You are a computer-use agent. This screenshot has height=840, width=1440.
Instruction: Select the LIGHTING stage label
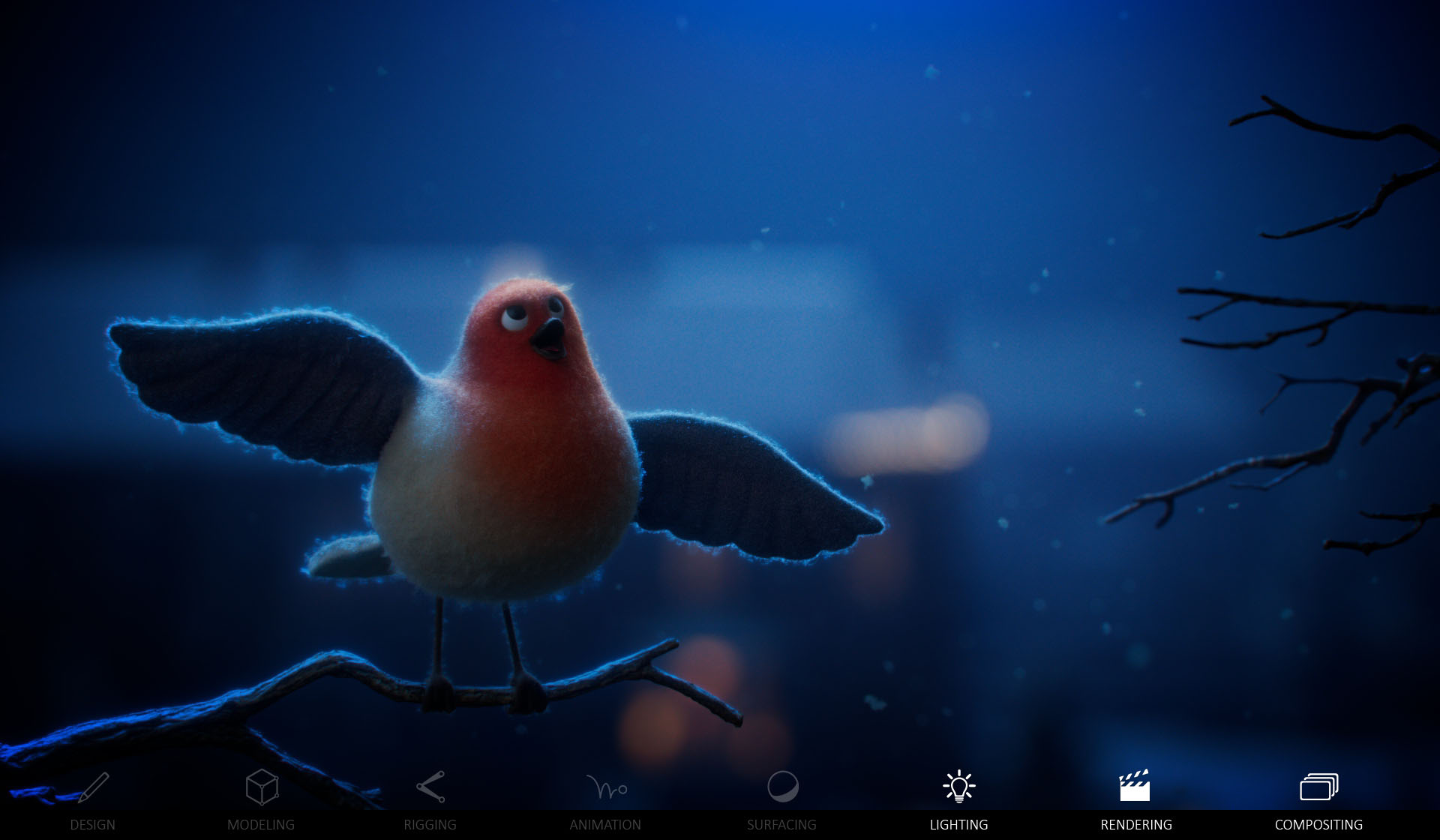tap(958, 825)
